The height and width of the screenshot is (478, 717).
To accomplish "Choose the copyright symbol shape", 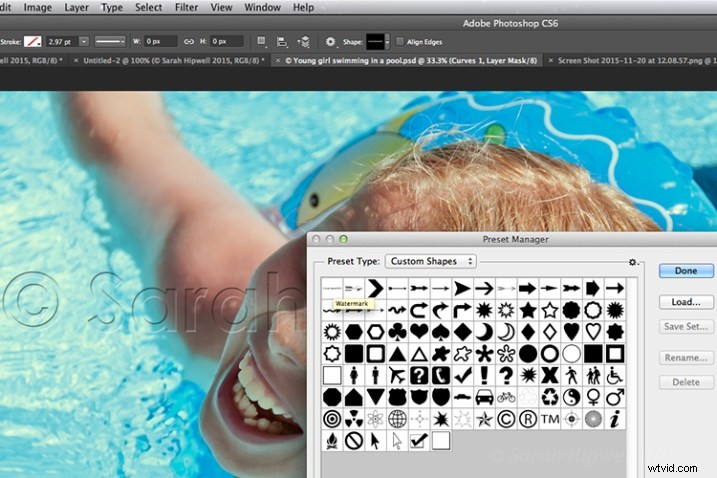I will (x=506, y=419).
